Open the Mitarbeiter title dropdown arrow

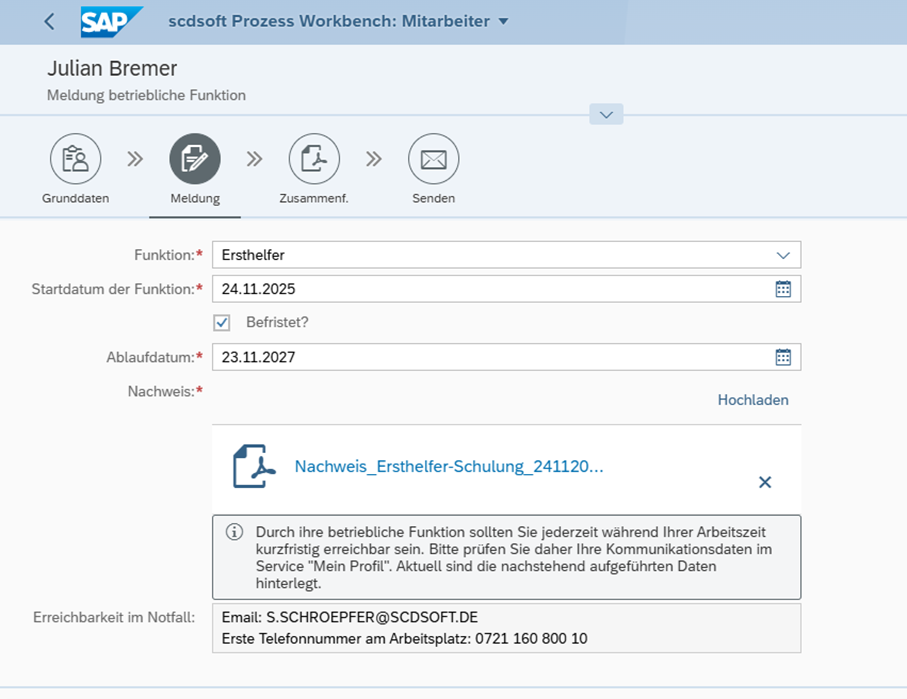[503, 22]
